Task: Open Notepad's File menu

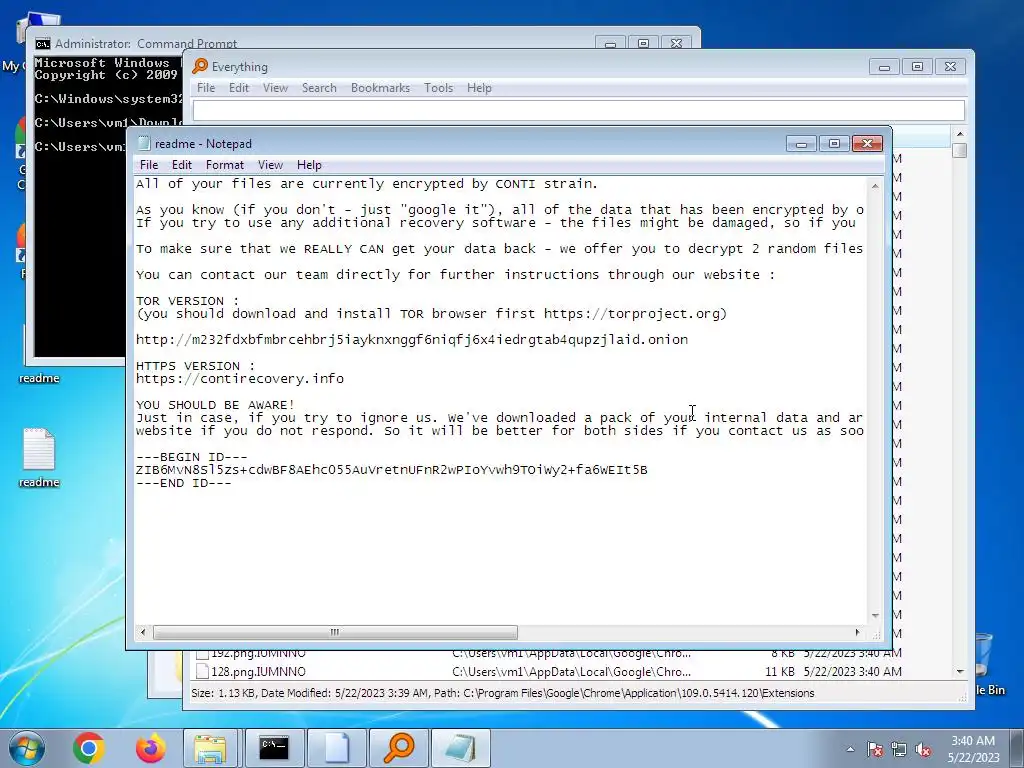Action: tap(149, 165)
